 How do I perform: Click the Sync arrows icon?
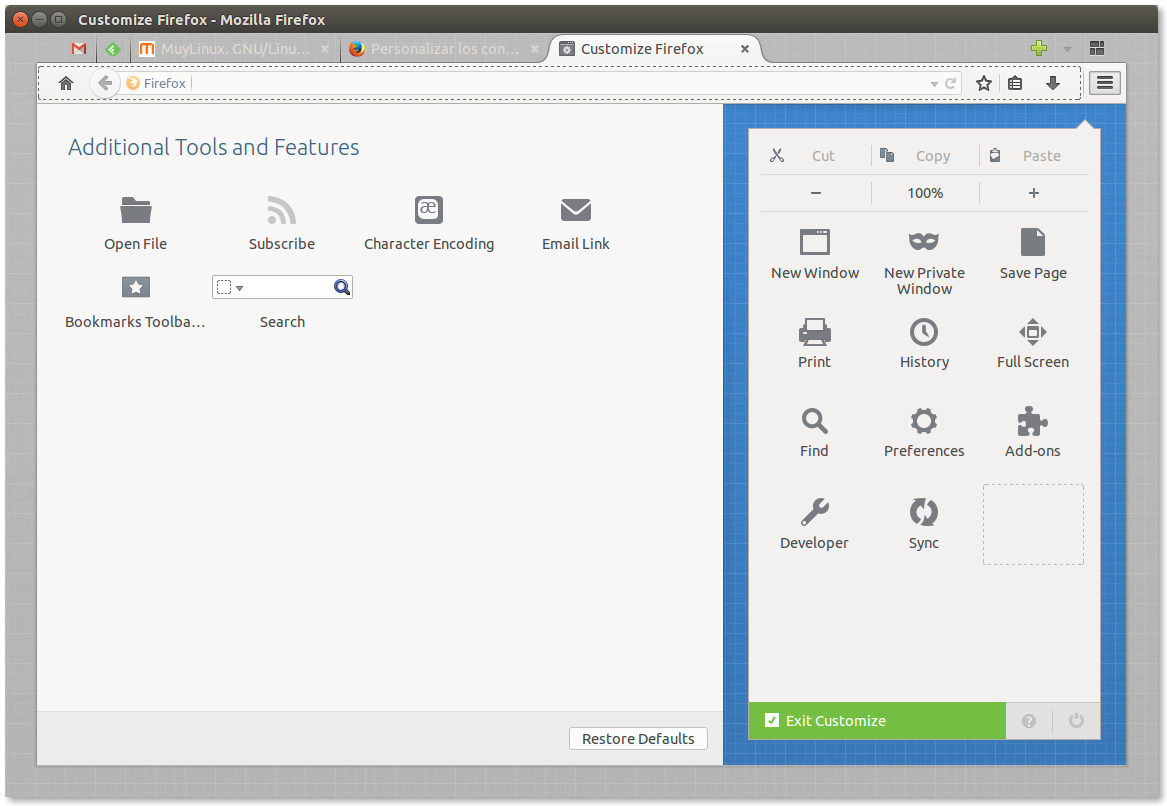coord(924,512)
